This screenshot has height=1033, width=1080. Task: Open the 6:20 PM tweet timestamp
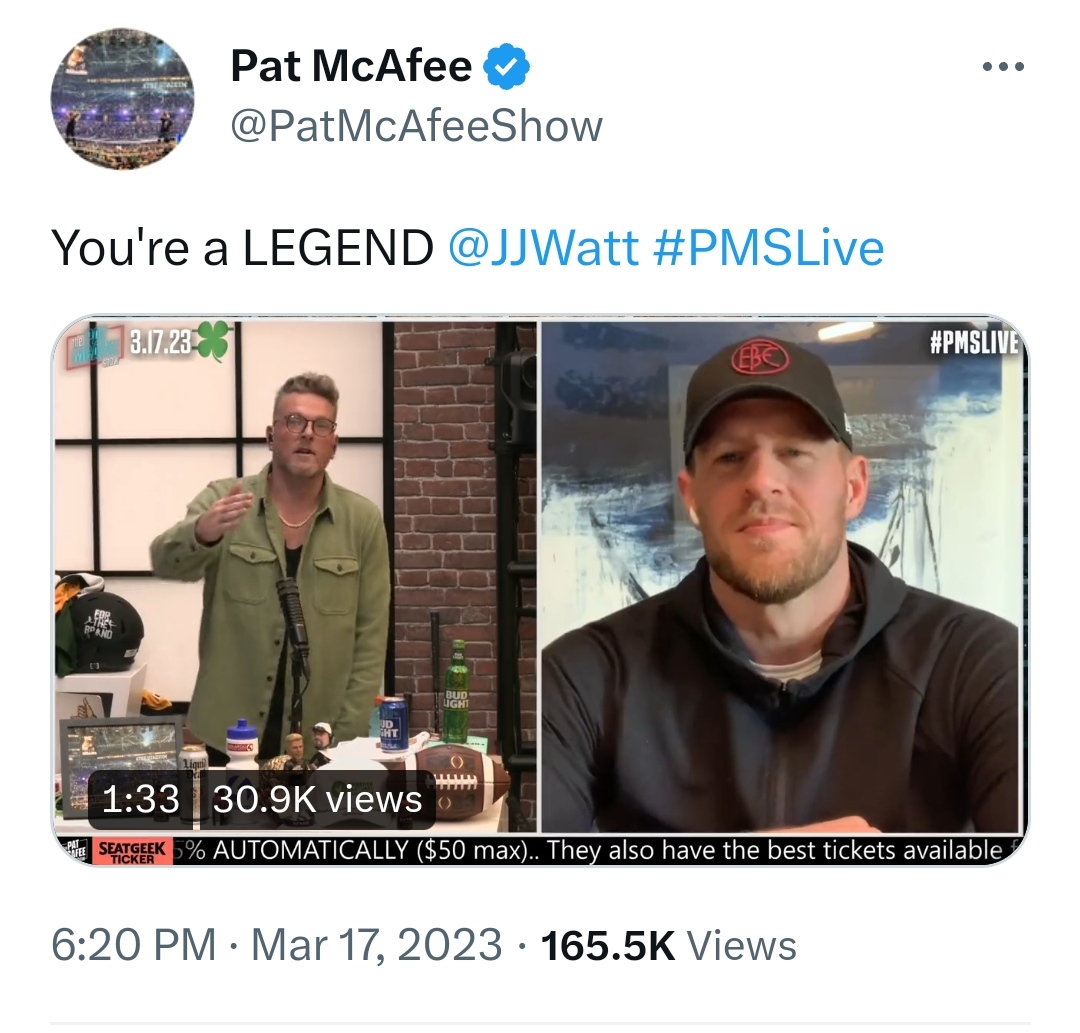click(x=134, y=945)
